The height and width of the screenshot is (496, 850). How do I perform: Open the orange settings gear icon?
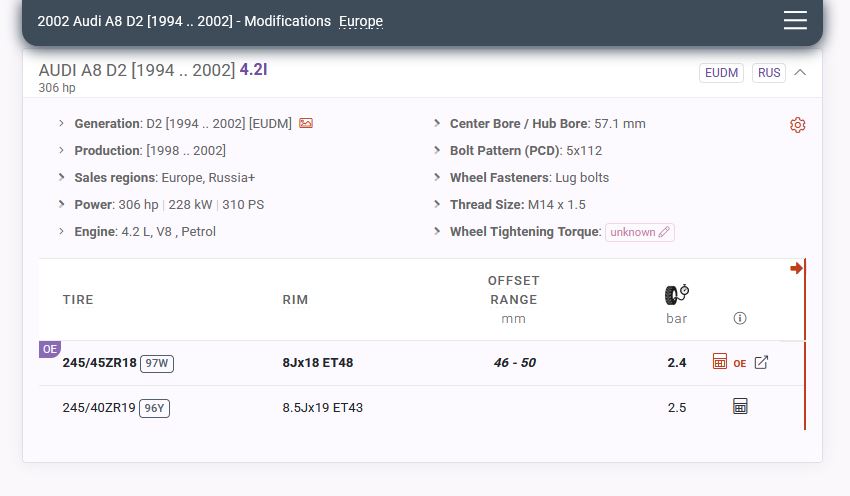click(x=797, y=125)
